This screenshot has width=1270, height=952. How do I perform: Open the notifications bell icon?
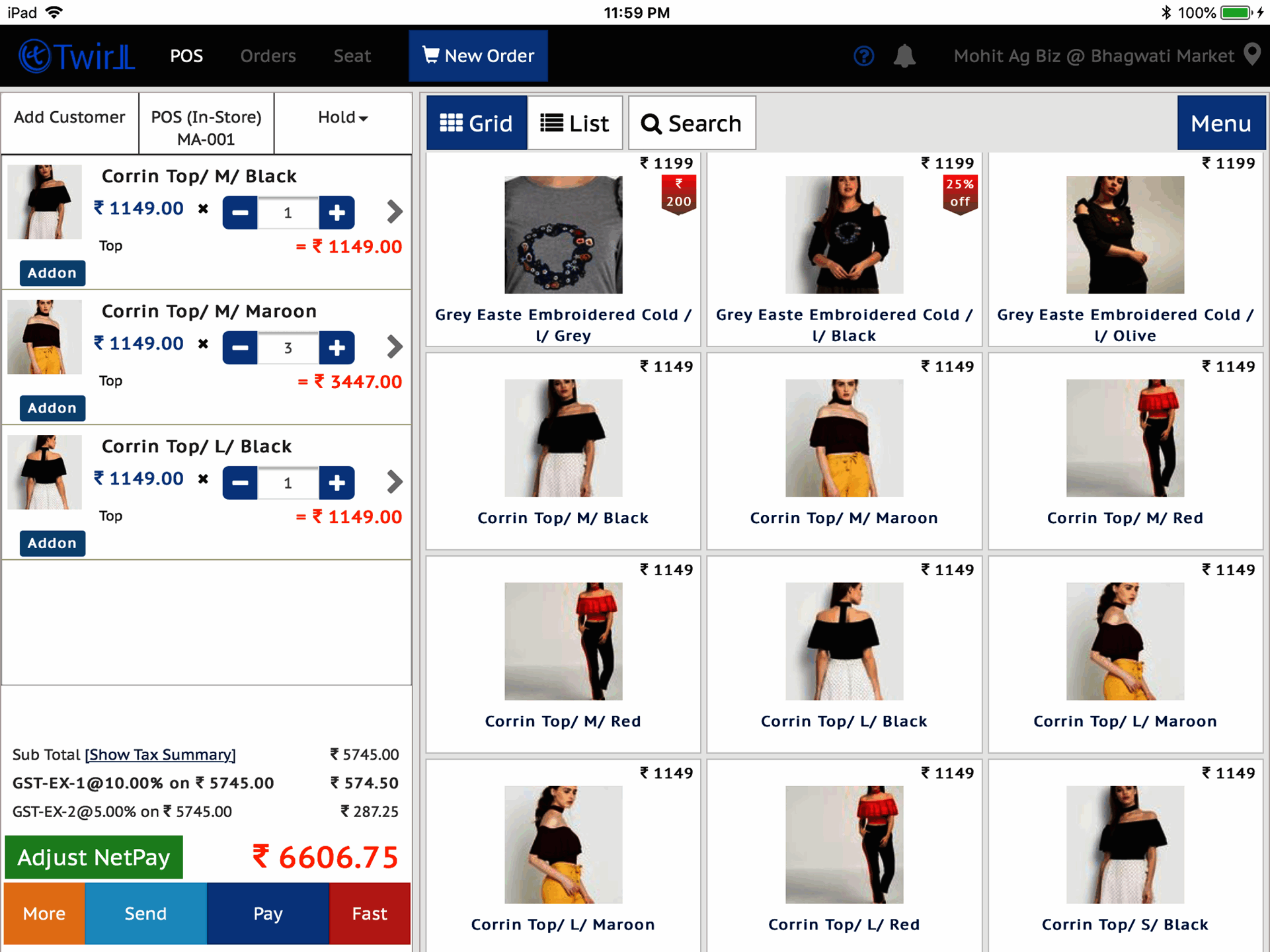pyautogui.click(x=904, y=56)
